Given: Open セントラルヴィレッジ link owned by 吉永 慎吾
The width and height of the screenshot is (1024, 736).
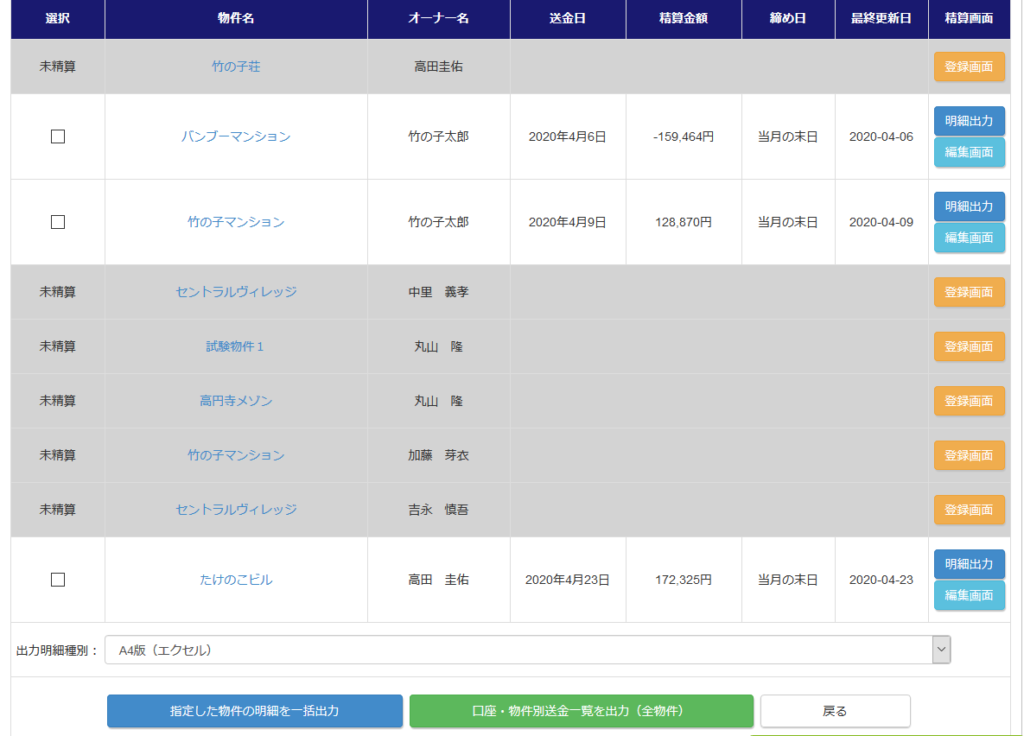Looking at the screenshot, I should pos(236,509).
